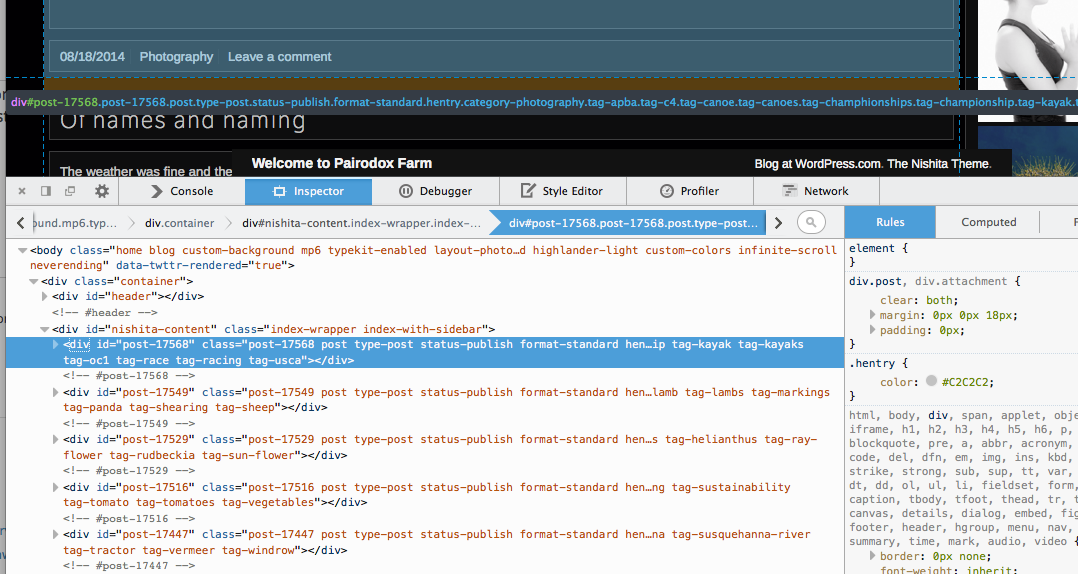Select the Computed styles tab
Viewport: 1078px width, 574px height.
tap(988, 222)
